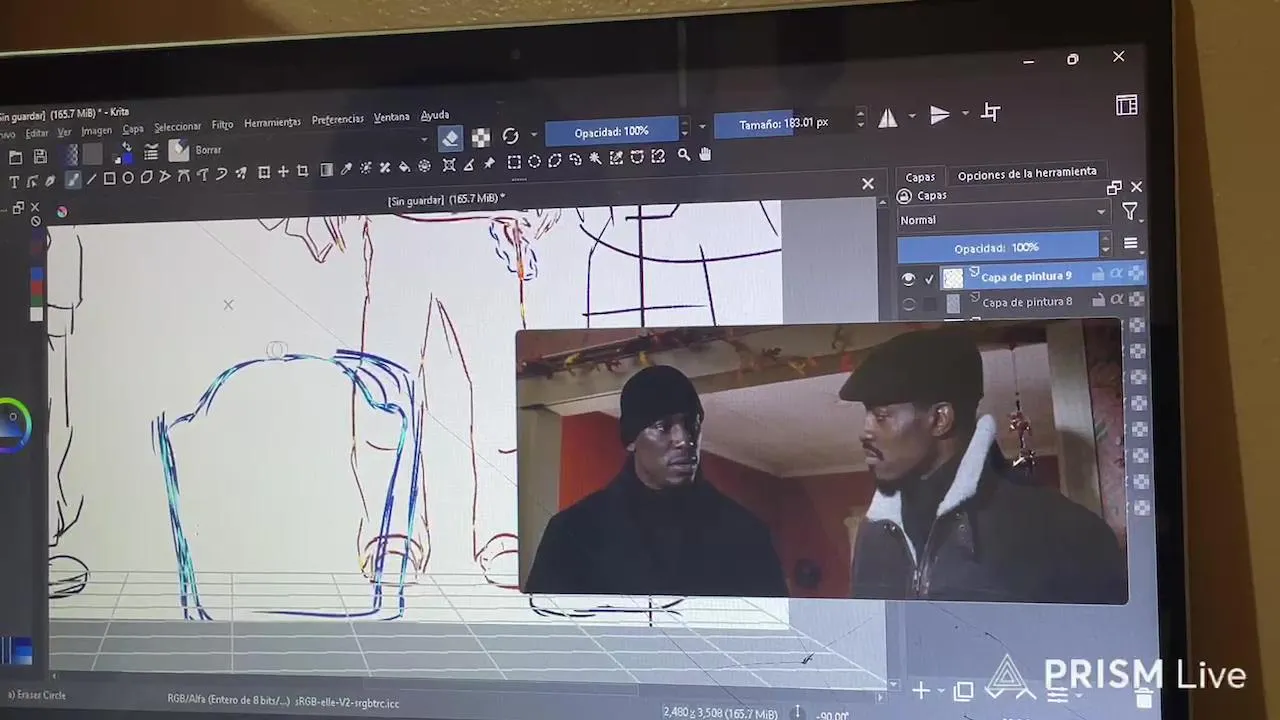1280x720 pixels.
Task: Adjust brush Tamaño size slider
Action: click(783, 124)
